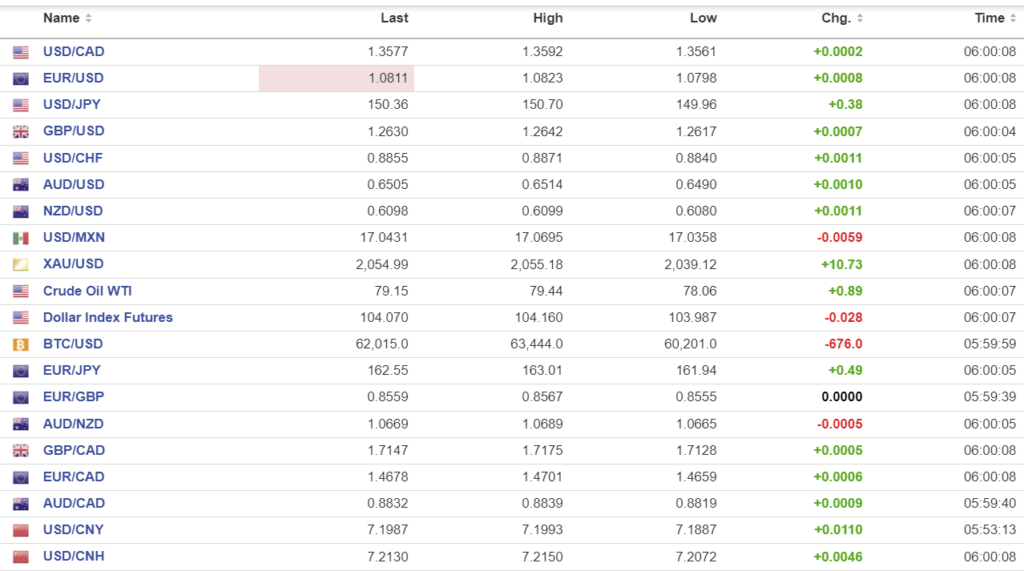The width and height of the screenshot is (1024, 571).
Task: Open the USD/JPY pair link
Action: click(72, 104)
